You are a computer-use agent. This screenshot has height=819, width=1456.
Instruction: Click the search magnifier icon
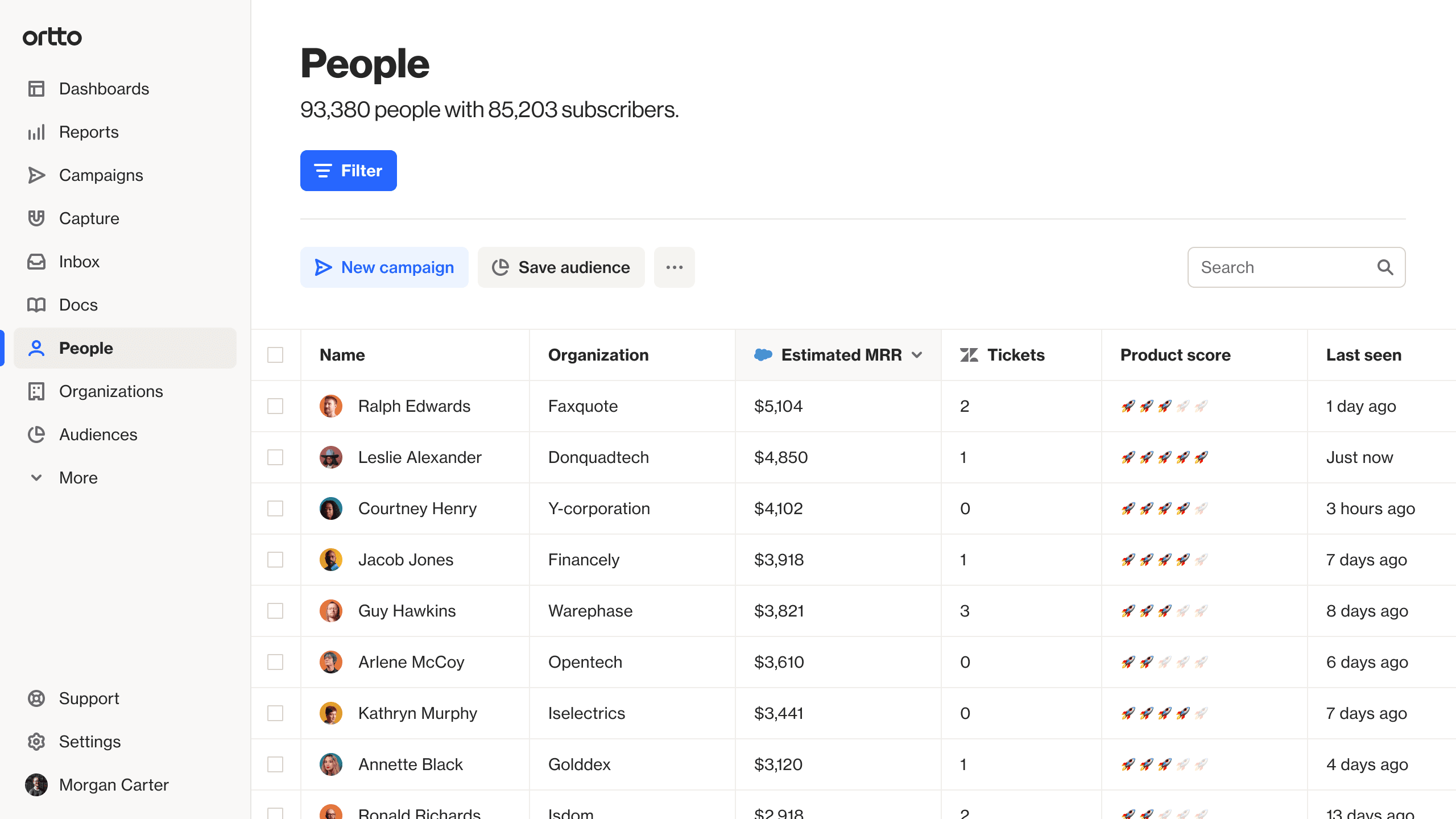tap(1385, 267)
